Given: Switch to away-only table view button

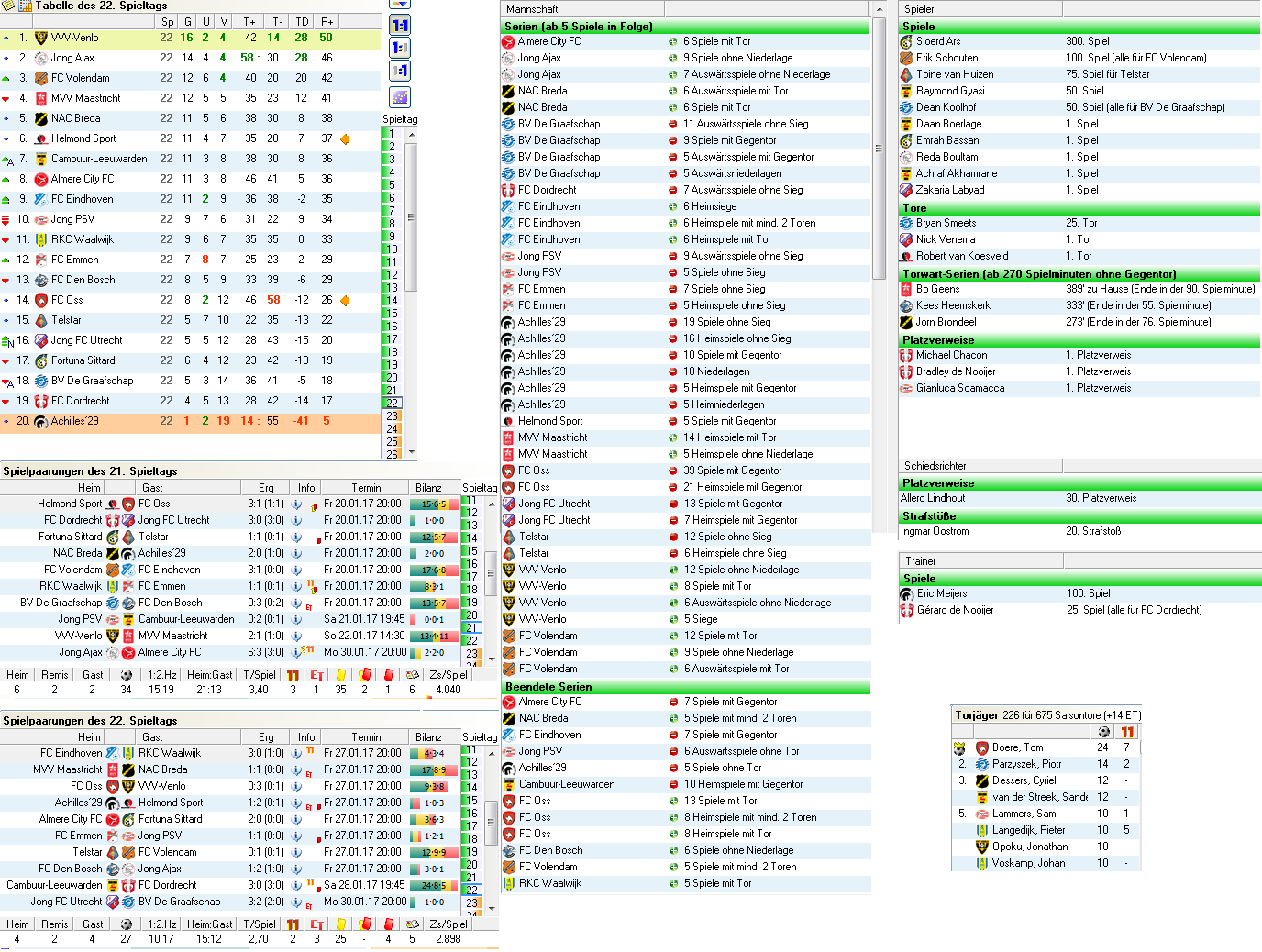Looking at the screenshot, I should [x=400, y=71].
